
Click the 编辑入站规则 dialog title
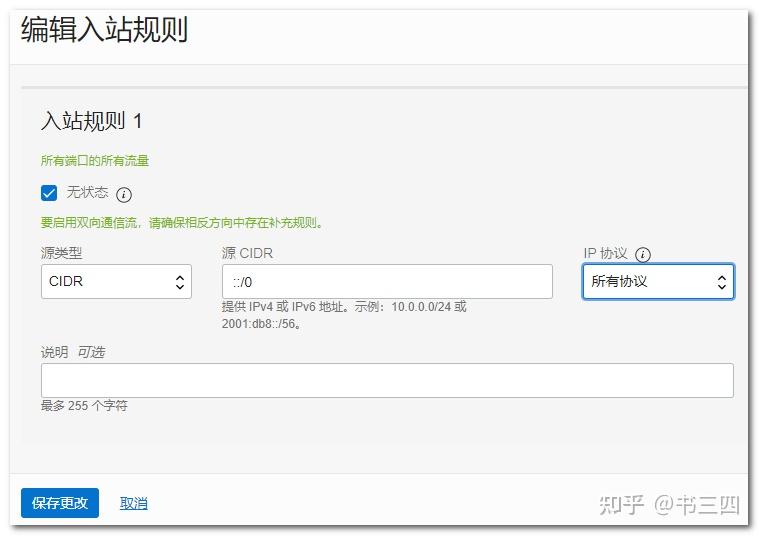pos(104,30)
